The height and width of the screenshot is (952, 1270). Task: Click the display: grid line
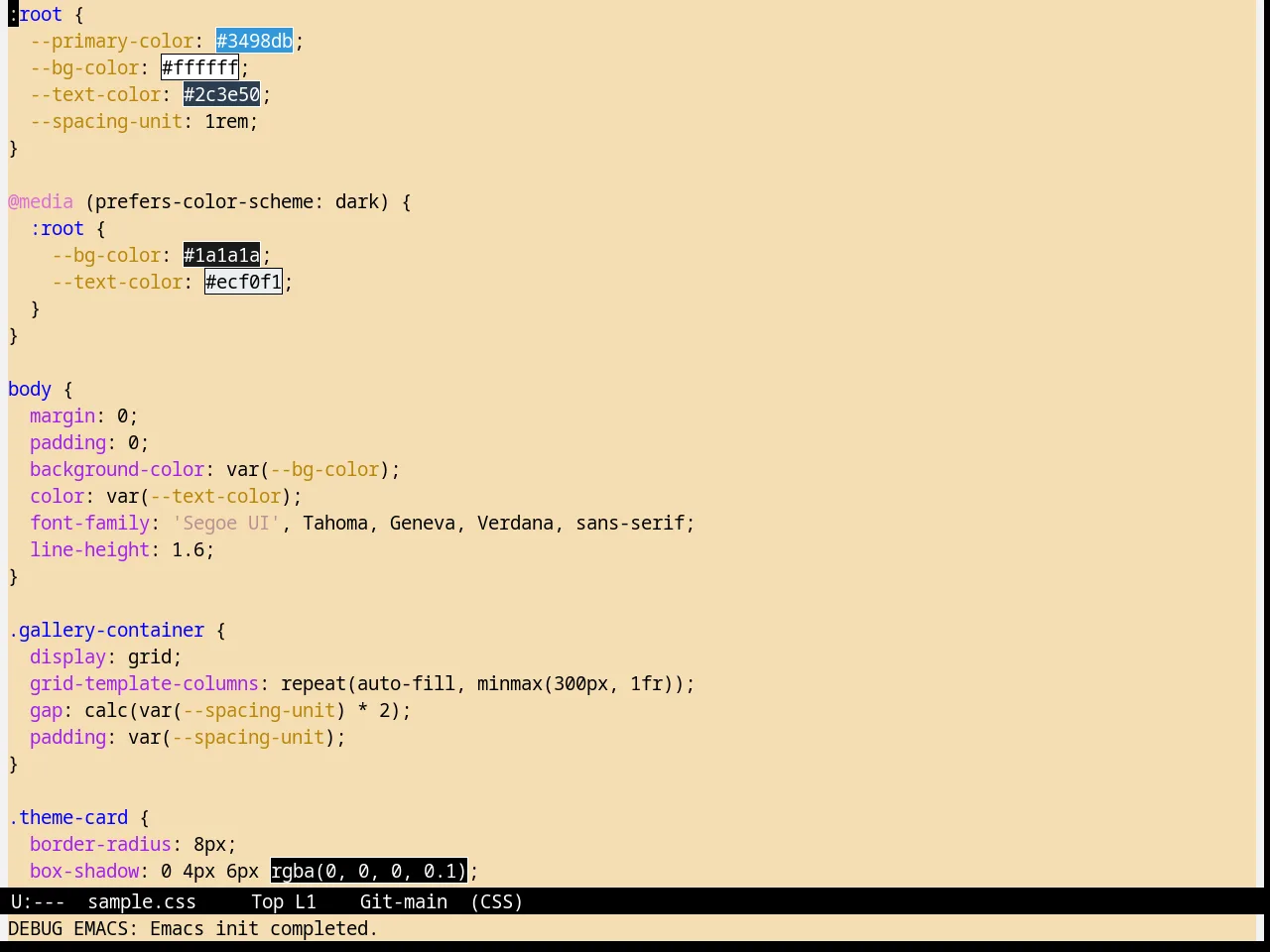(x=106, y=656)
